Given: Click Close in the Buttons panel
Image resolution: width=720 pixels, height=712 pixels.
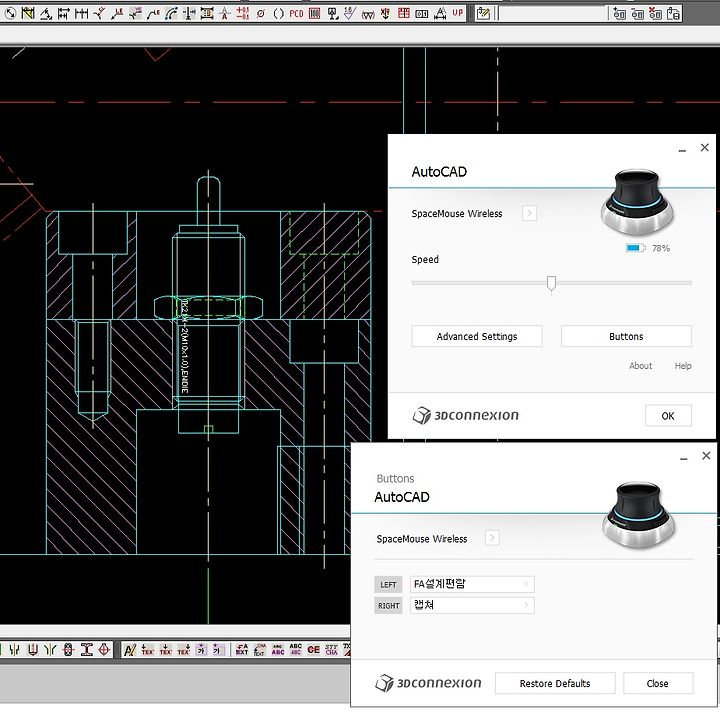Looking at the screenshot, I should (x=658, y=683).
